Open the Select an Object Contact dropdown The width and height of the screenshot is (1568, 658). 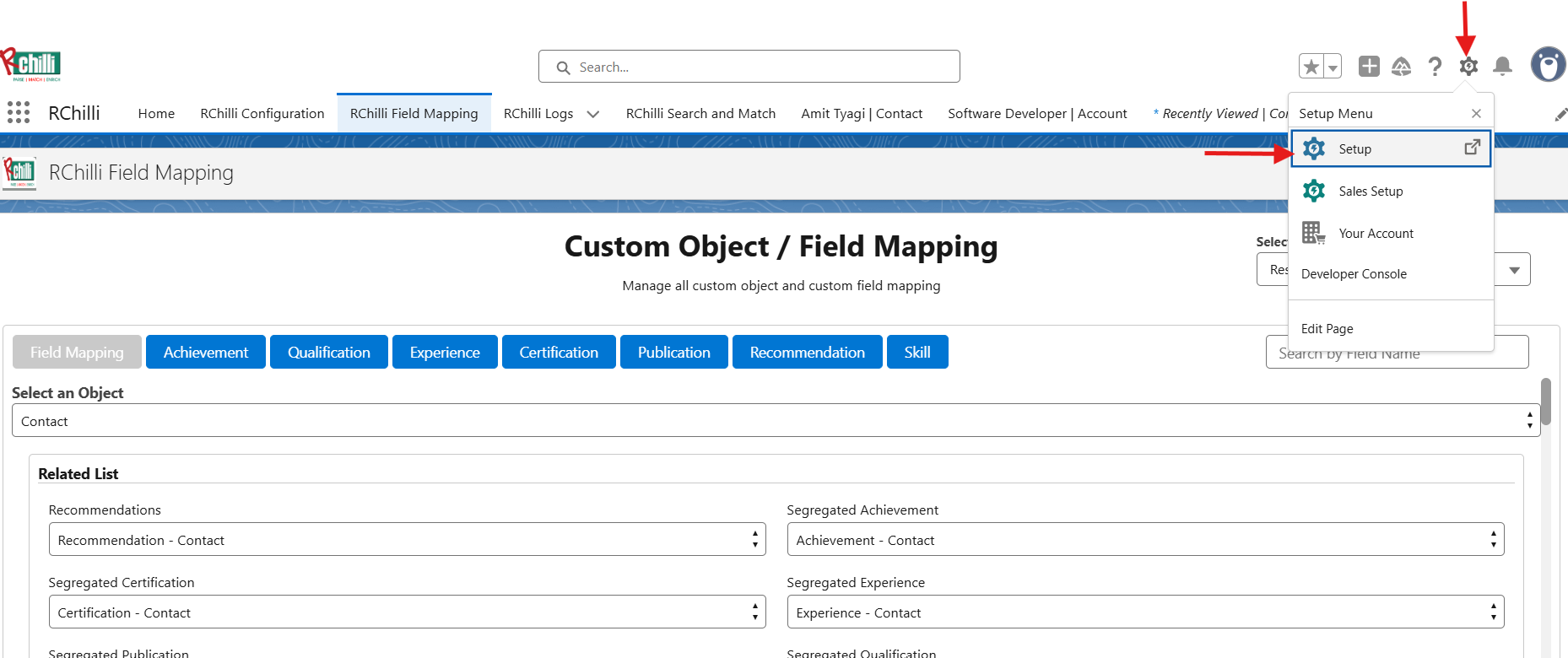click(x=776, y=420)
